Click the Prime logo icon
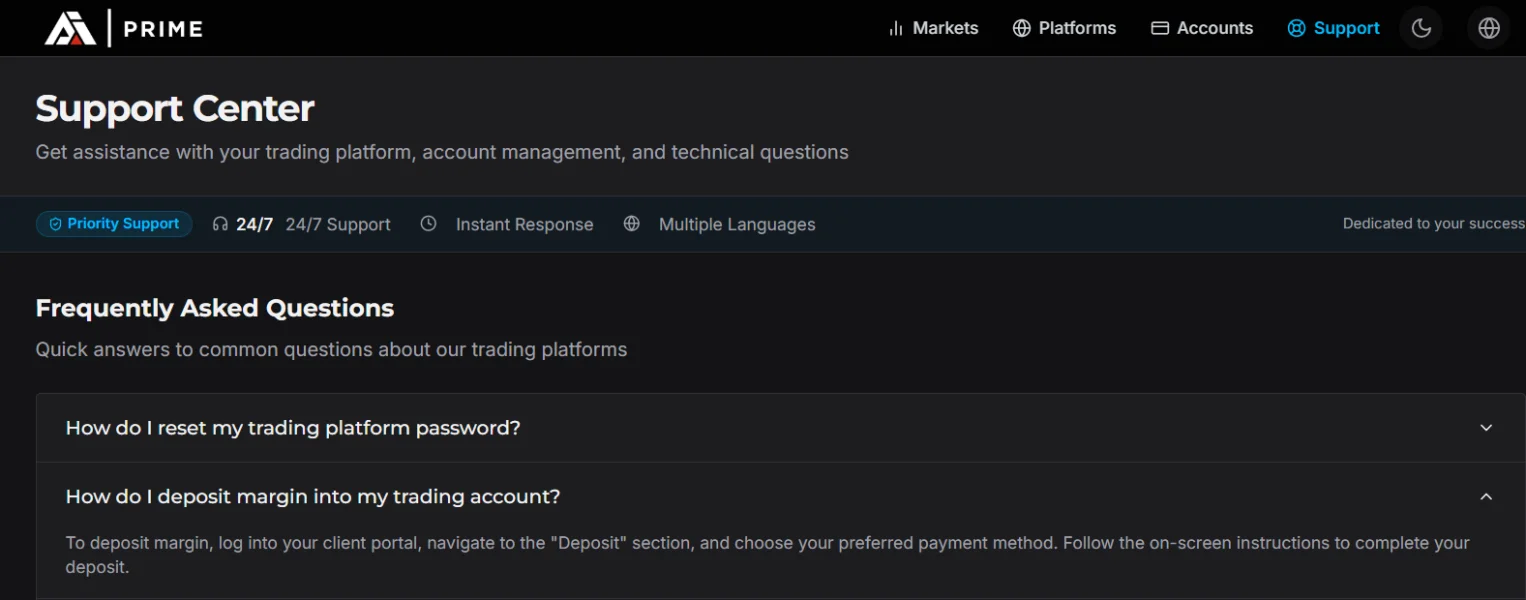1526x600 pixels. click(70, 28)
